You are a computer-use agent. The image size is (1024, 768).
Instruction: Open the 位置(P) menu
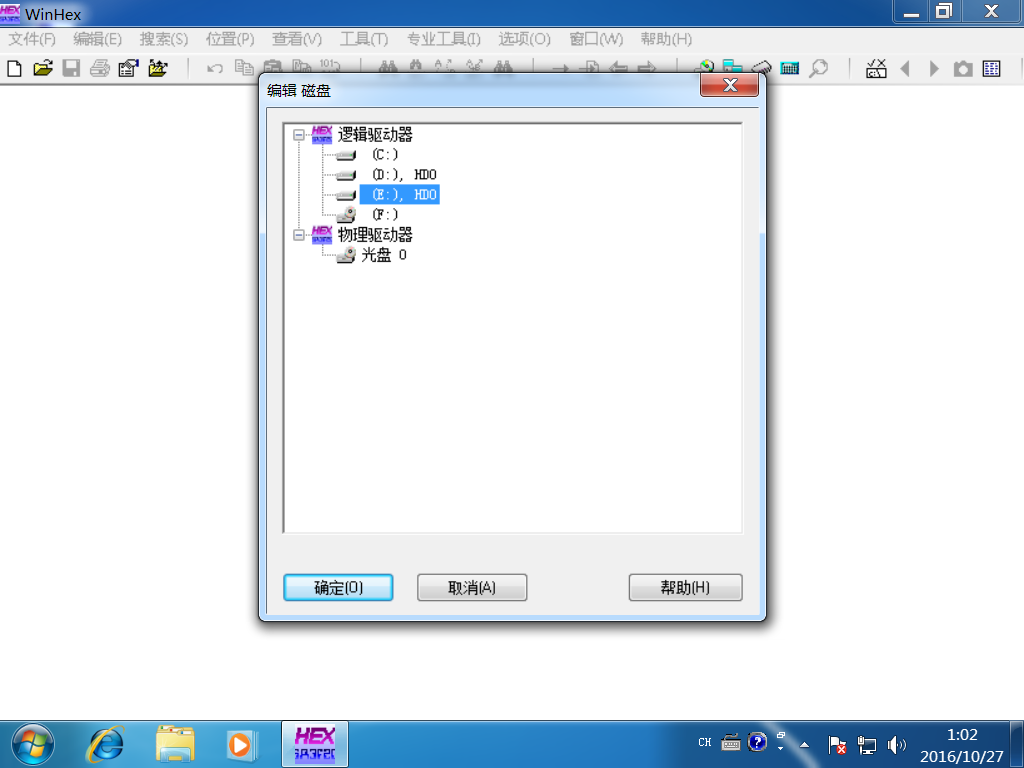tap(230, 39)
